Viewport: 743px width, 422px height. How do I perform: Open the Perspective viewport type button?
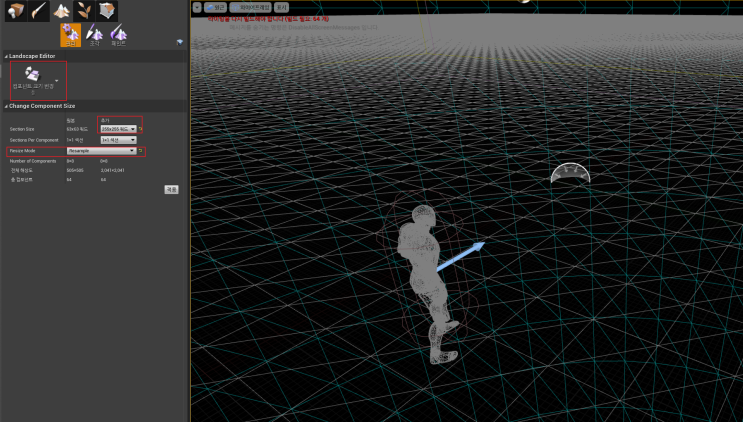215,6
